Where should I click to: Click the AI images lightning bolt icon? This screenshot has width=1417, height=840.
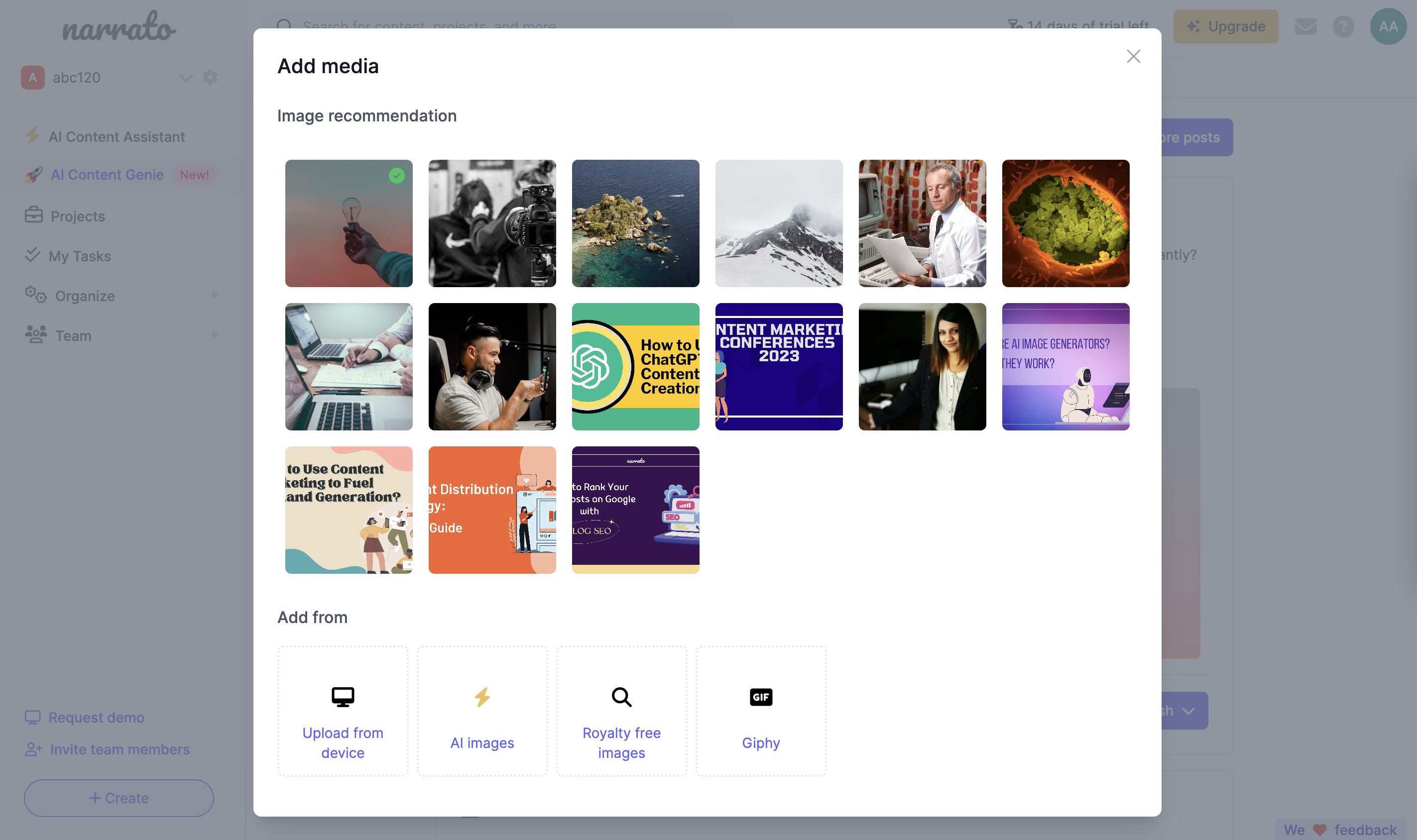(482, 697)
